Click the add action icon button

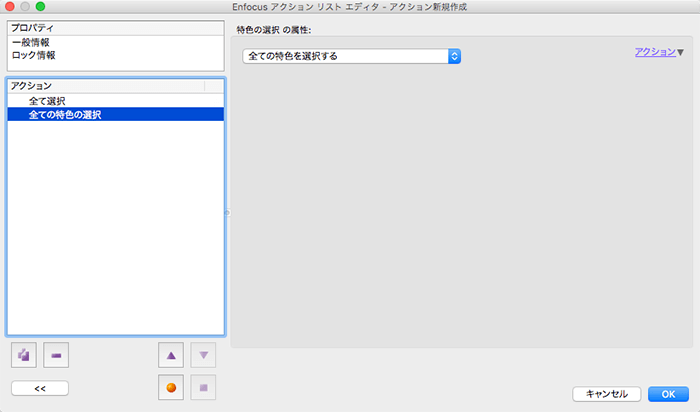pyautogui.click(x=24, y=355)
